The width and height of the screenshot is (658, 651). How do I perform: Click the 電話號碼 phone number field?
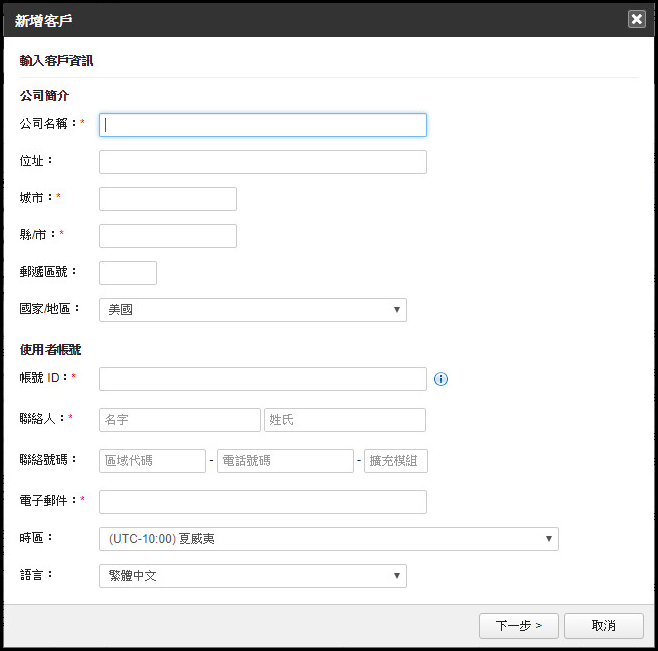click(x=285, y=461)
